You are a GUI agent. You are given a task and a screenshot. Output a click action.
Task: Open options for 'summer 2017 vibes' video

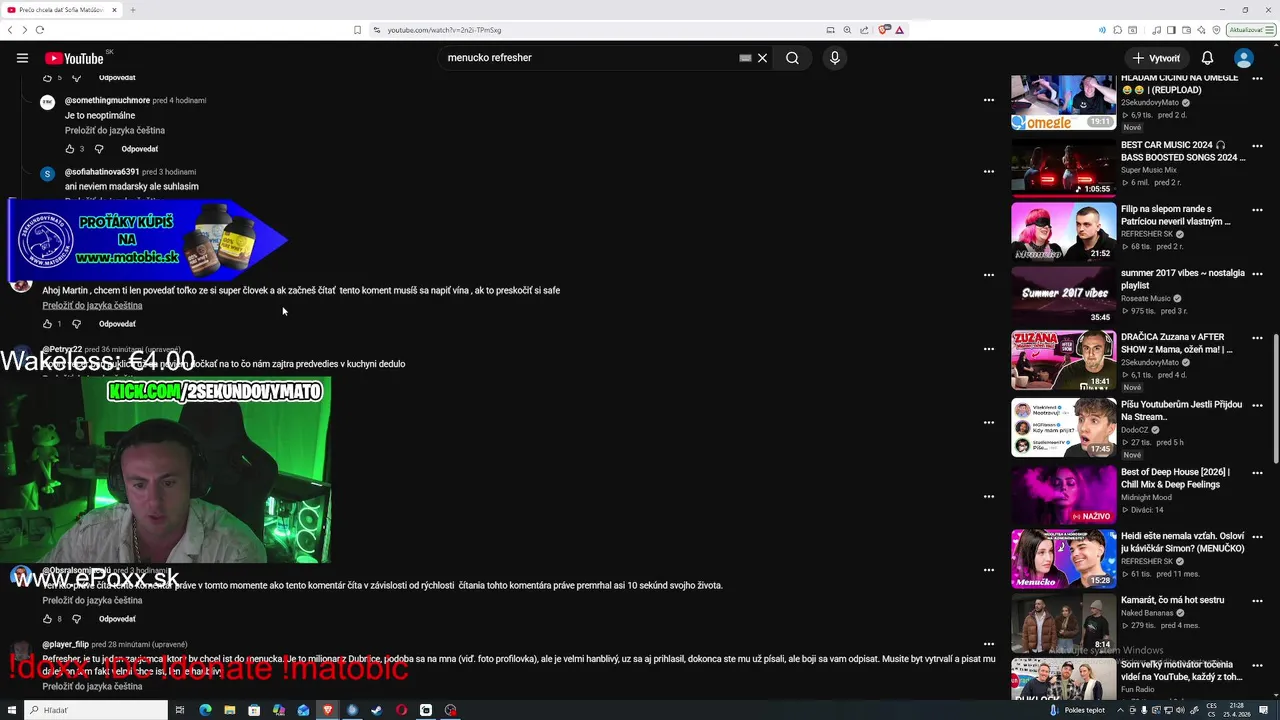pos(1257,274)
